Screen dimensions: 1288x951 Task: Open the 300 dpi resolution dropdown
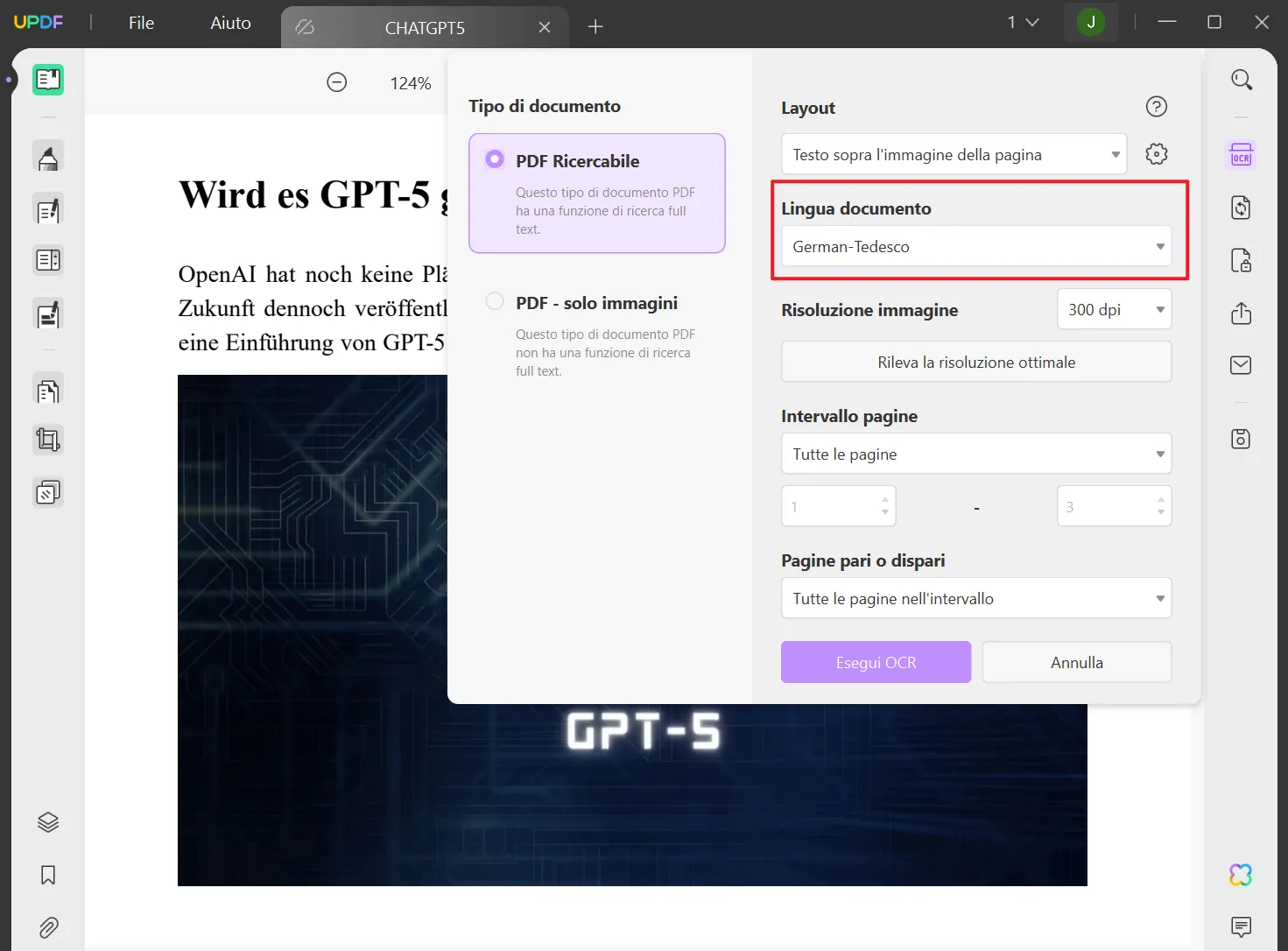pos(1115,310)
